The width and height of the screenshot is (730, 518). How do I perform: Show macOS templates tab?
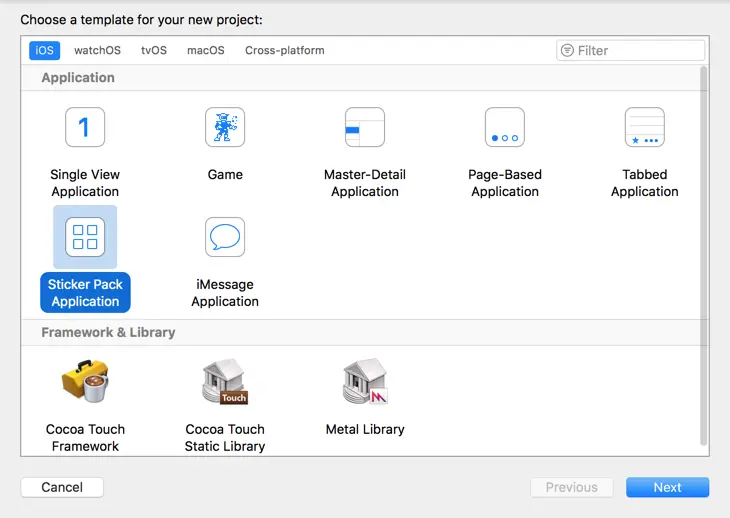click(x=206, y=50)
